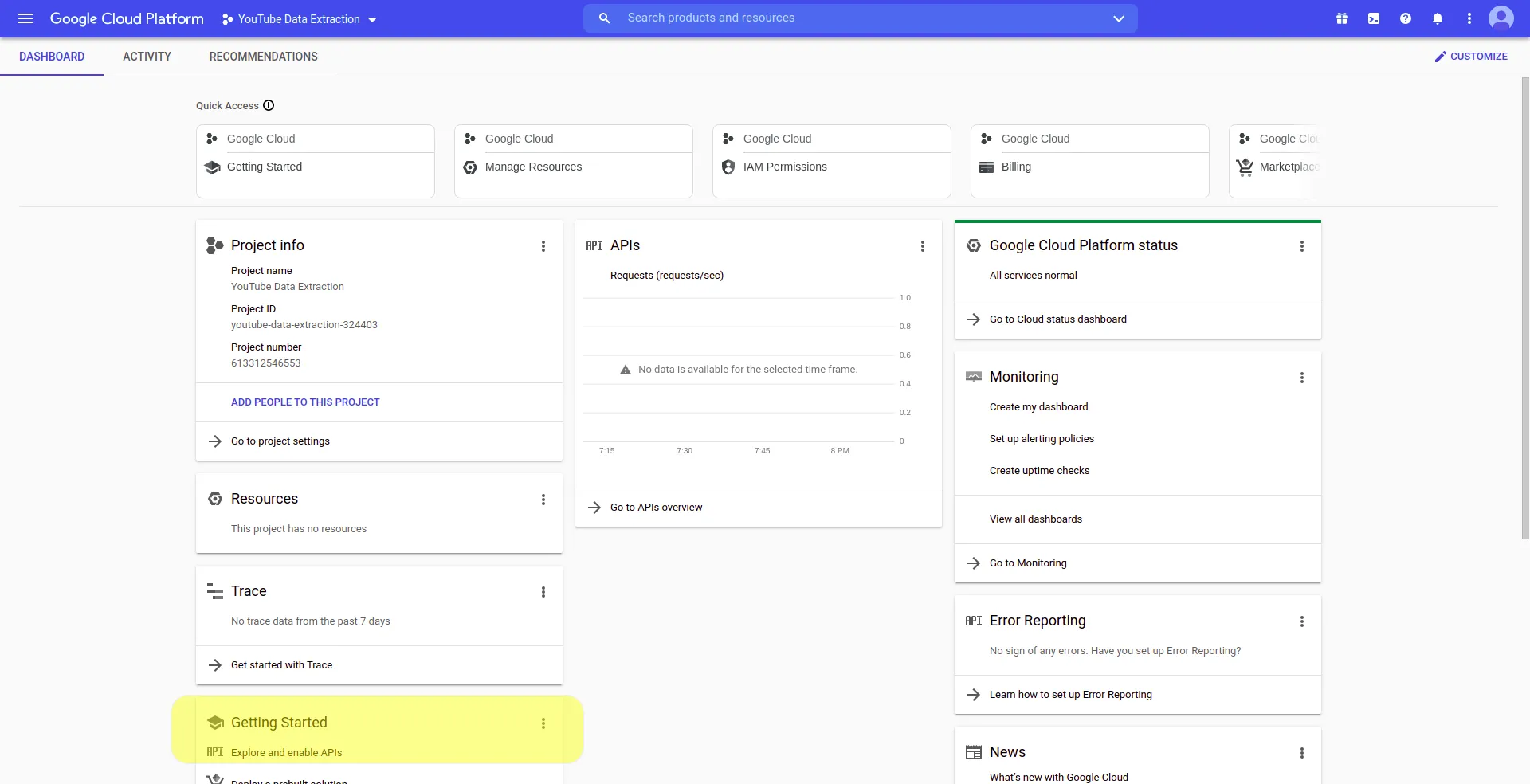This screenshot has width=1530, height=784.
Task: Switch to the Recommendations tab
Action: coord(264,57)
